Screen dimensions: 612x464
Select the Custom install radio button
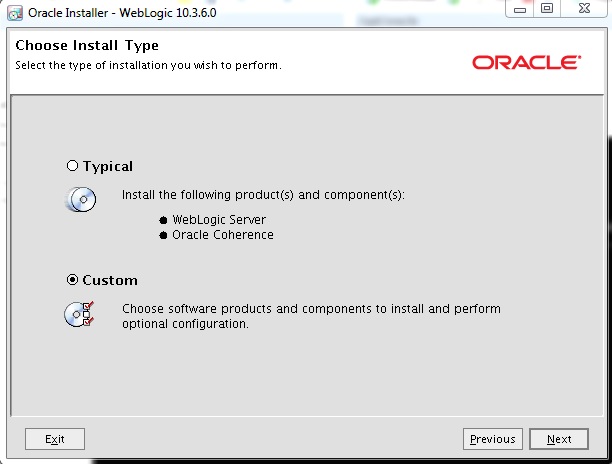point(72,280)
